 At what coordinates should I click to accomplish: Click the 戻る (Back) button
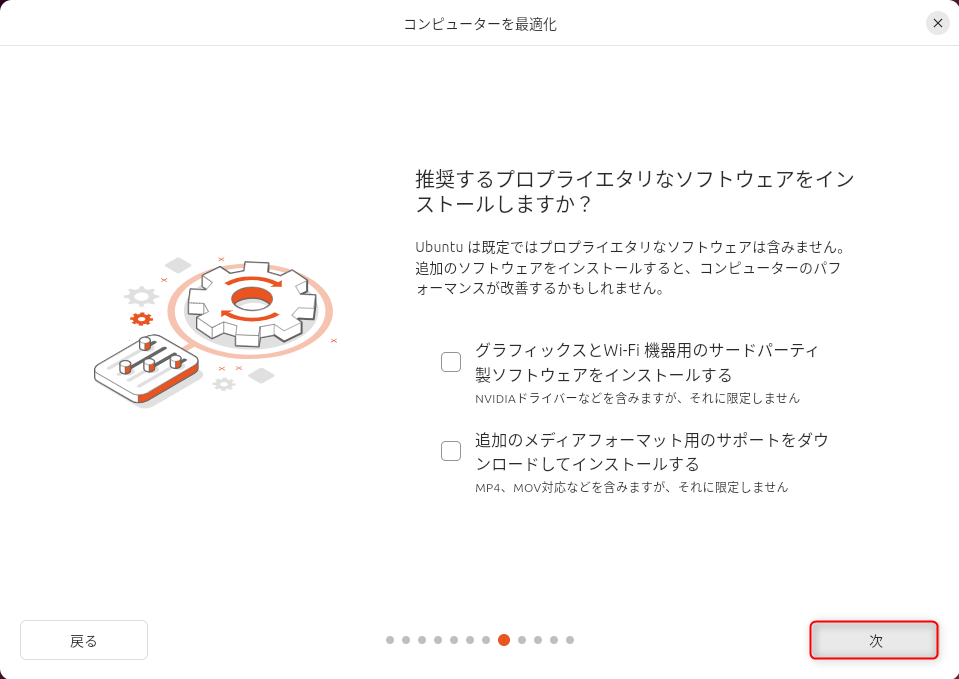click(x=84, y=640)
